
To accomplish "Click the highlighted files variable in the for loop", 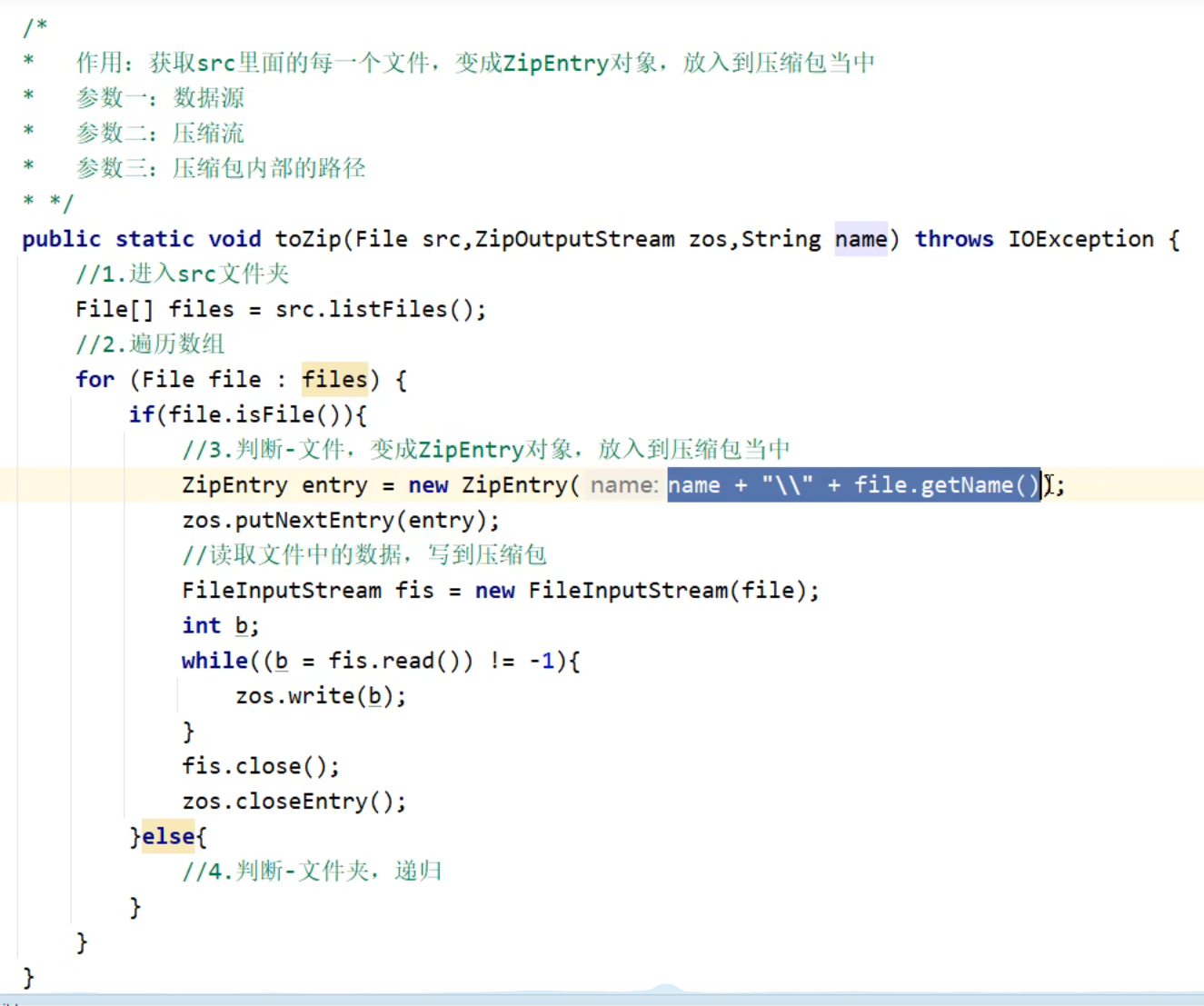I will pyautogui.click(x=334, y=380).
